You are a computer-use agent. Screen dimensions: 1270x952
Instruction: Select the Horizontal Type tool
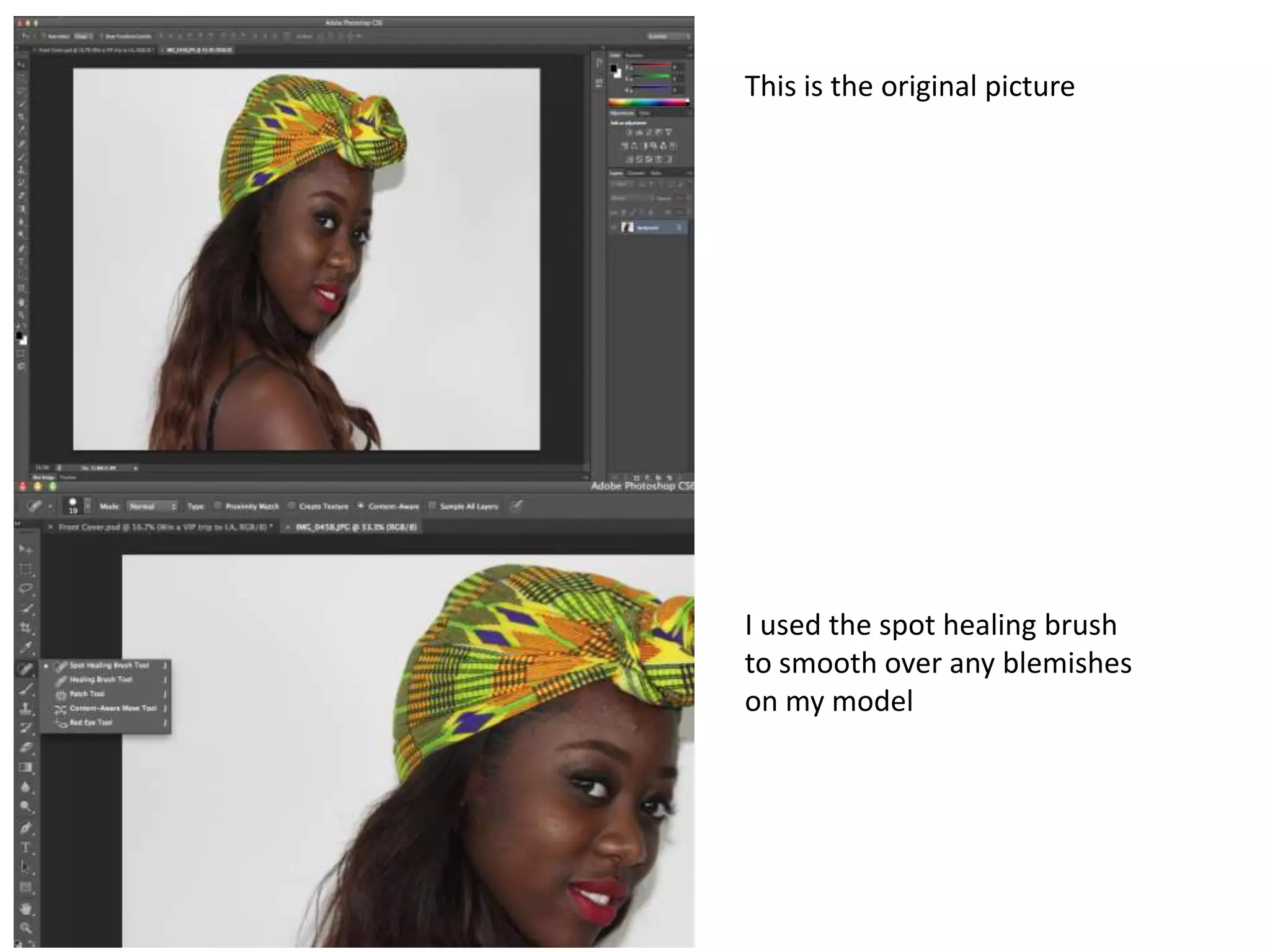[x=26, y=847]
